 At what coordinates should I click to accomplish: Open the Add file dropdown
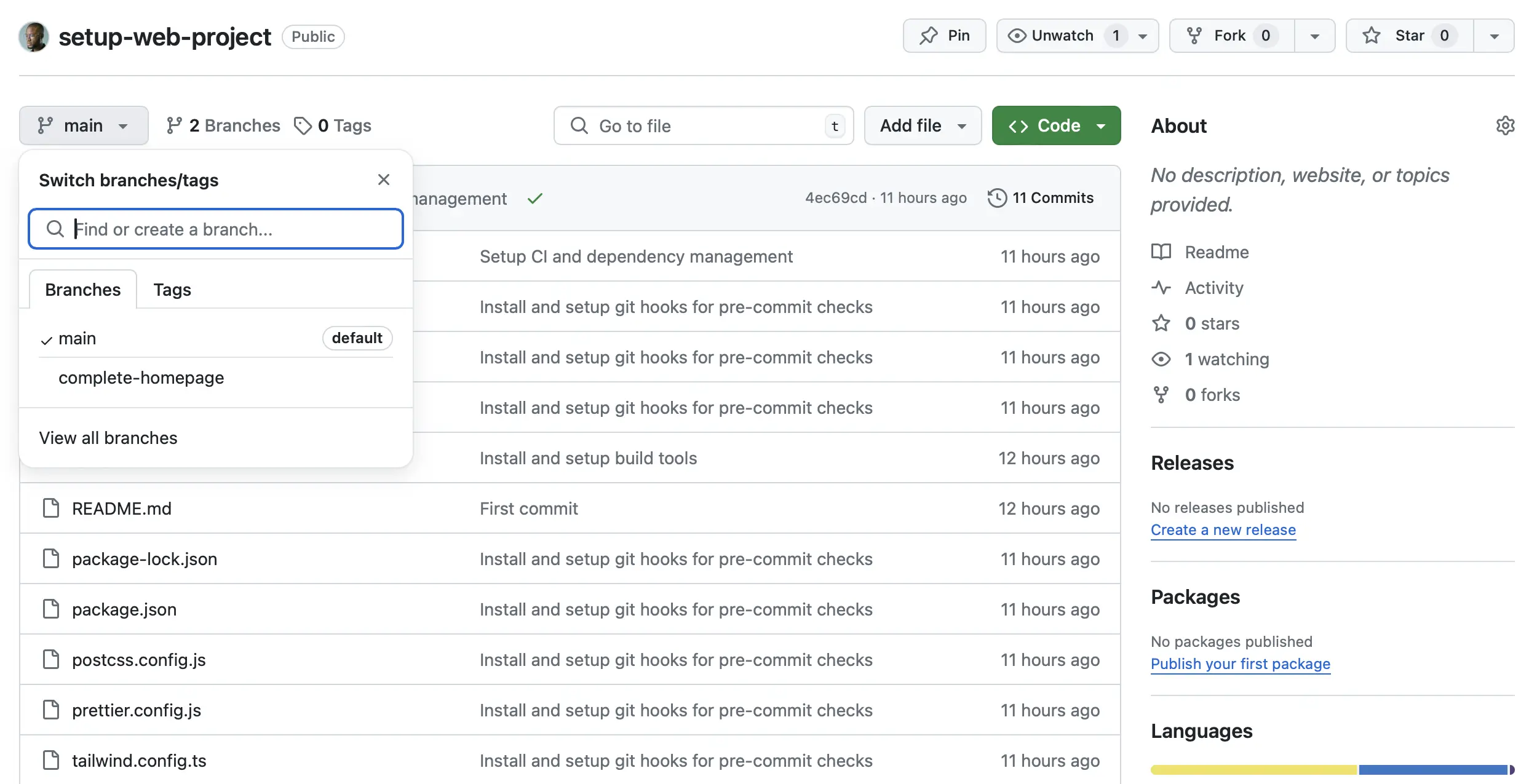922,125
